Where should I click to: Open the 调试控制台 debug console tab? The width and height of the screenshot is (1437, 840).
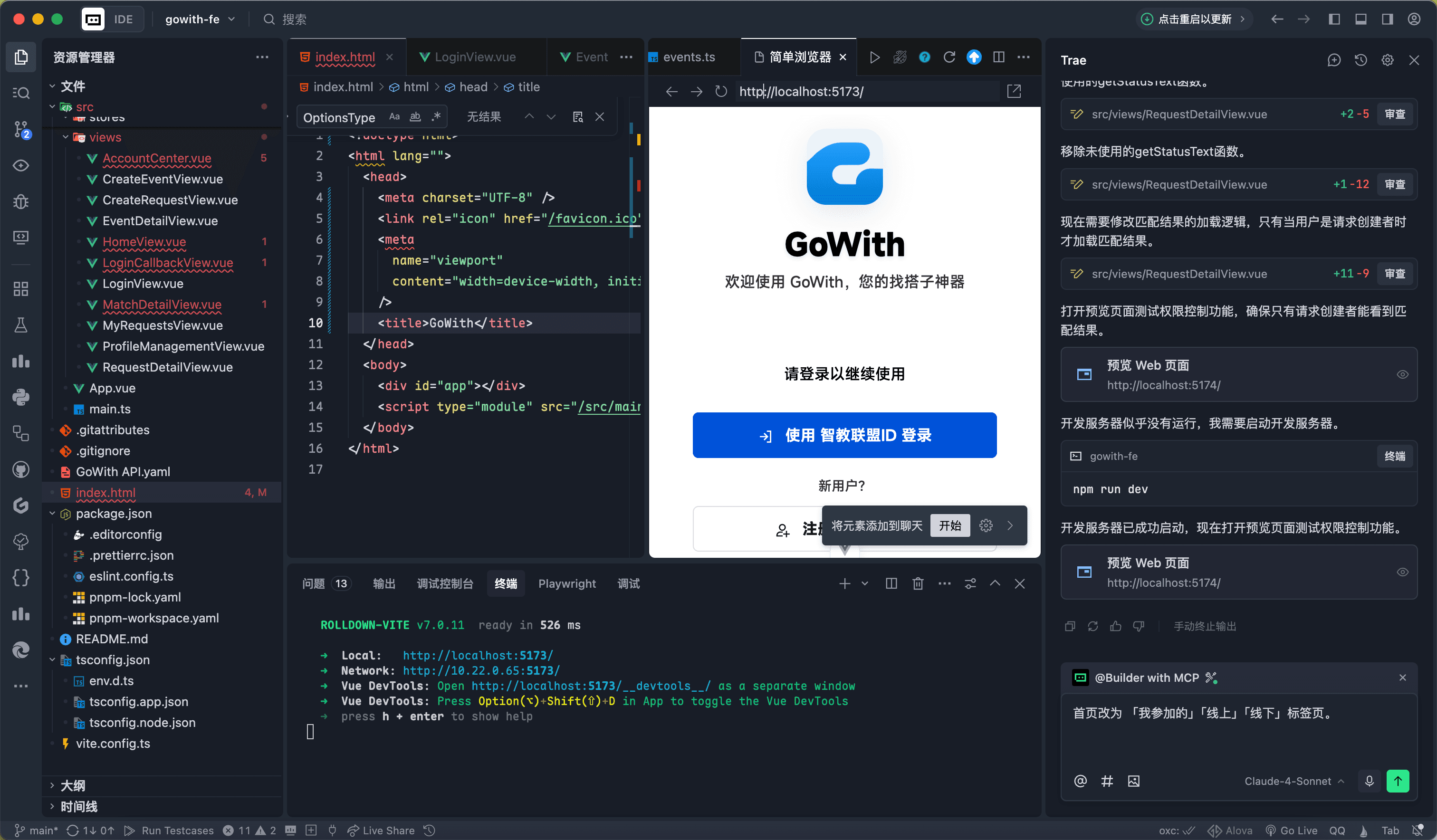[445, 583]
